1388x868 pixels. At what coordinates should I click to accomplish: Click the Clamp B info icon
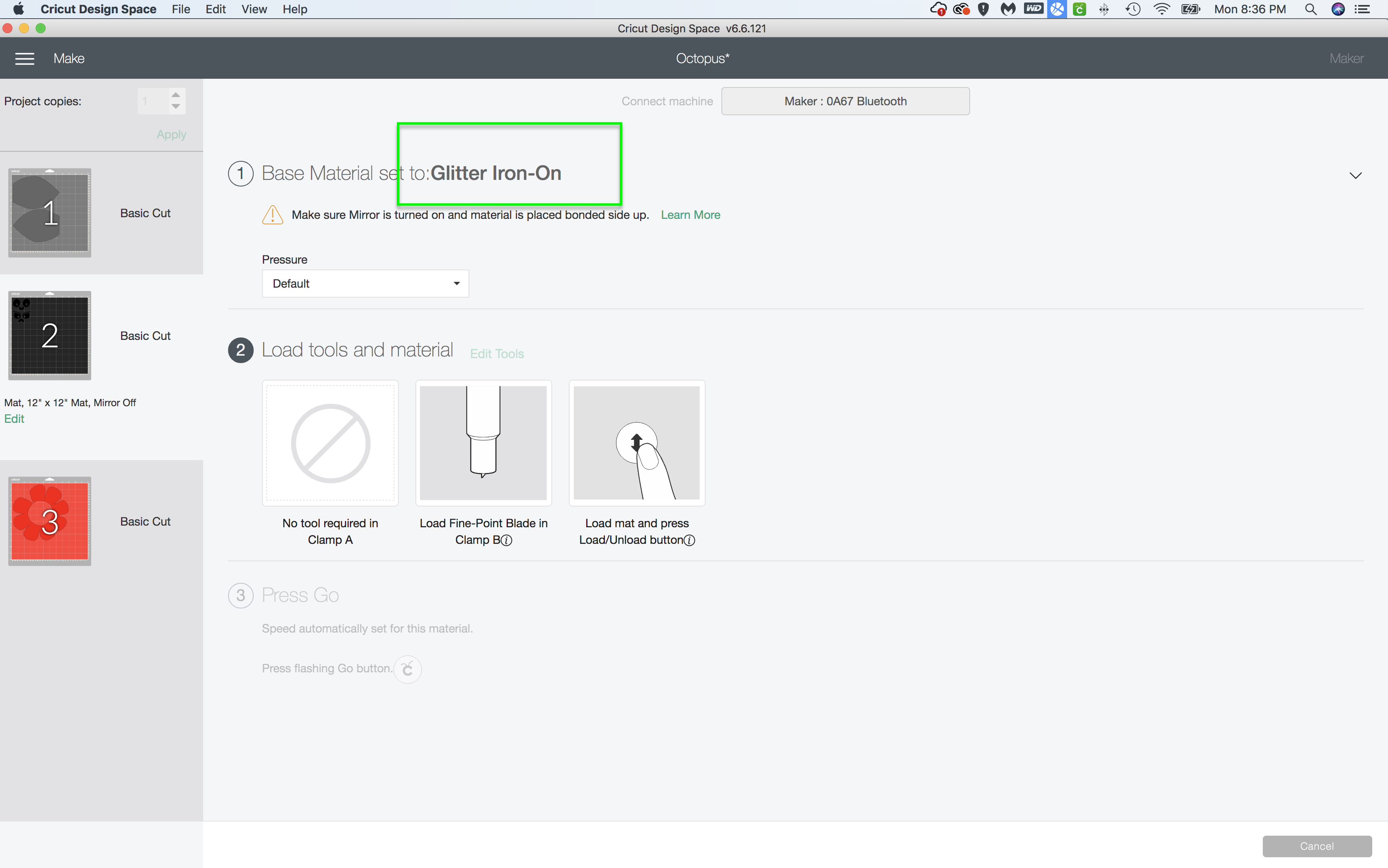point(506,540)
